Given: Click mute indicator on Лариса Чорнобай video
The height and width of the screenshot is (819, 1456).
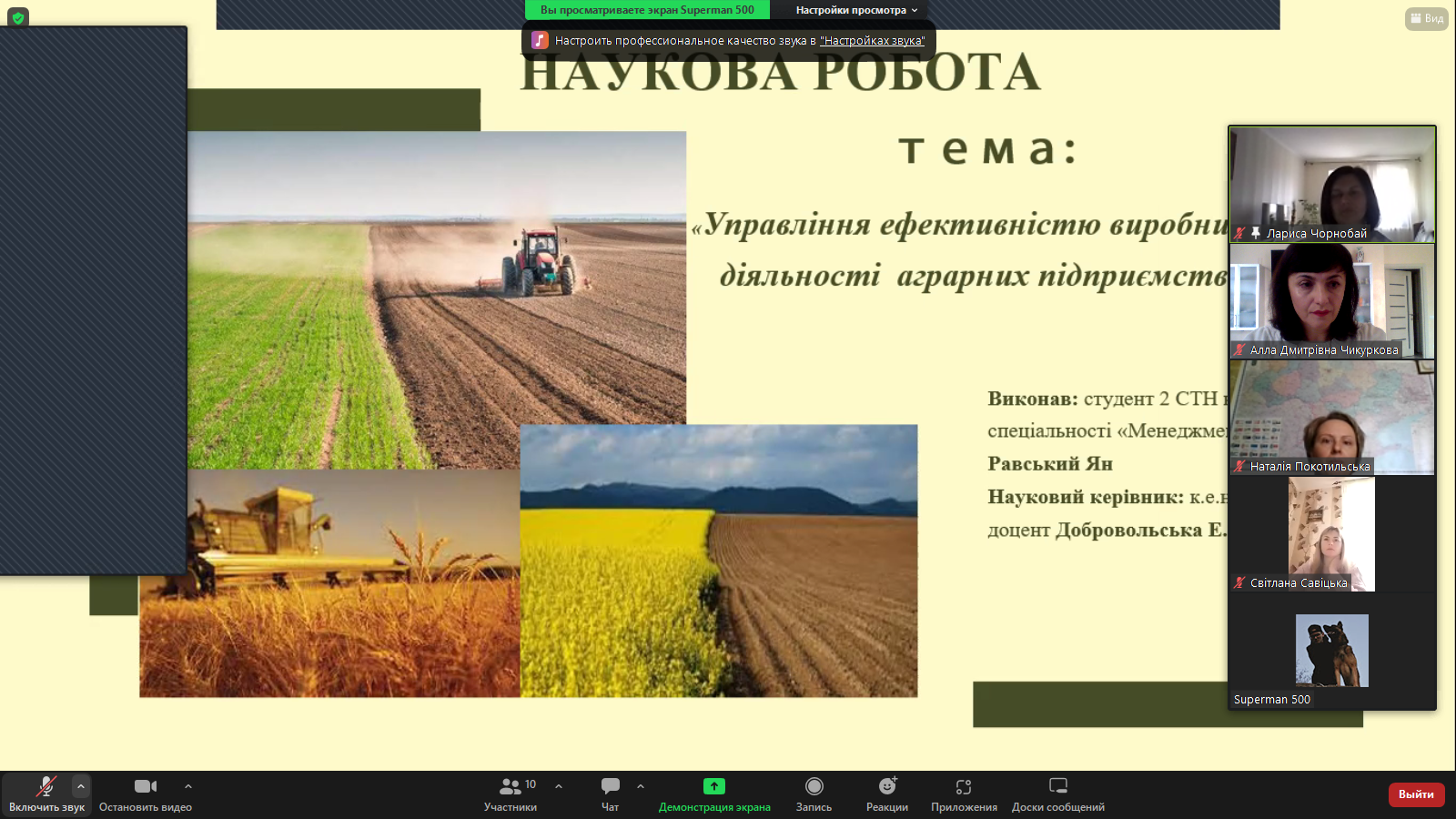Looking at the screenshot, I should [x=1239, y=233].
